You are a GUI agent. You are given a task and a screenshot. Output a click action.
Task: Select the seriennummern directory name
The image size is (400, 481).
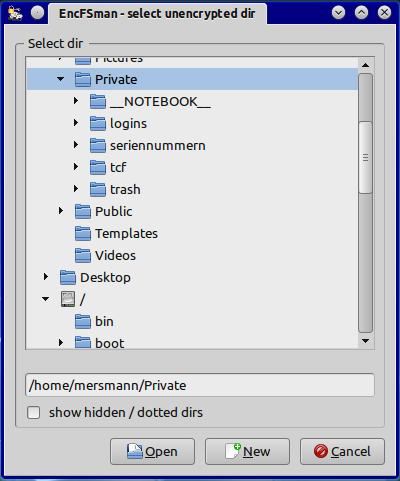click(158, 146)
